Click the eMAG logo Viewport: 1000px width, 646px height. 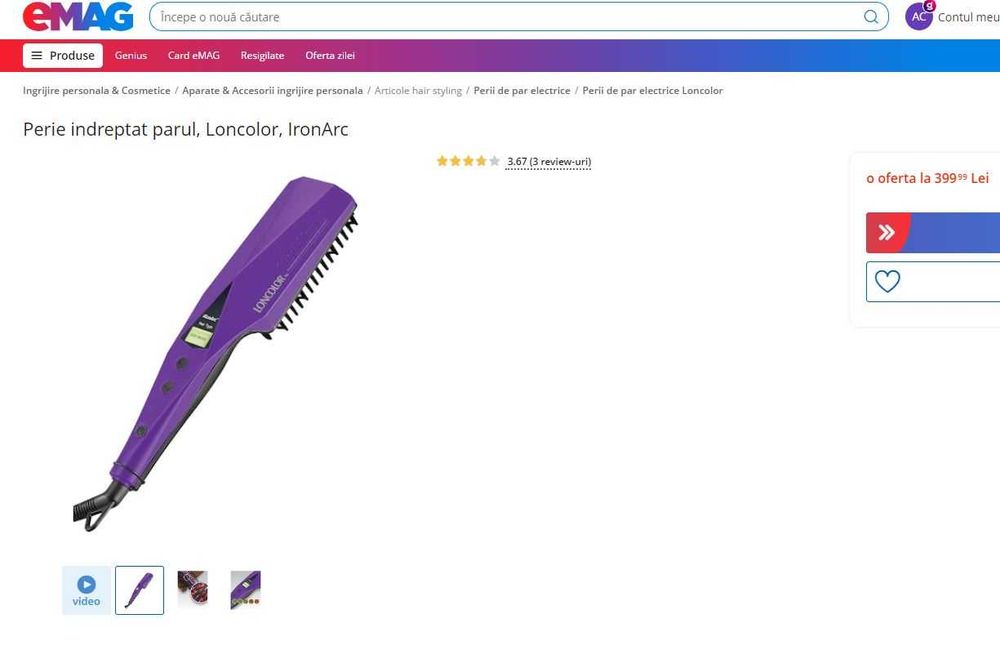pyautogui.click(x=78, y=17)
